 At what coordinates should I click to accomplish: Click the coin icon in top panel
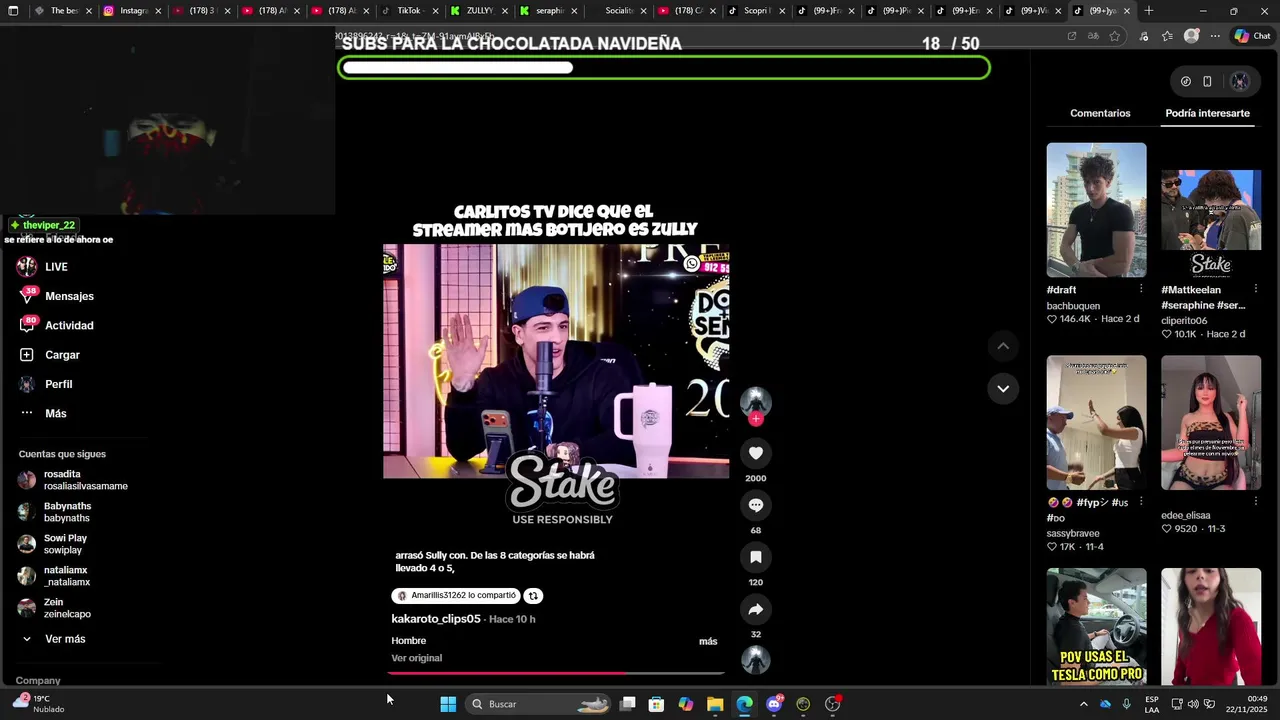pos(1185,81)
